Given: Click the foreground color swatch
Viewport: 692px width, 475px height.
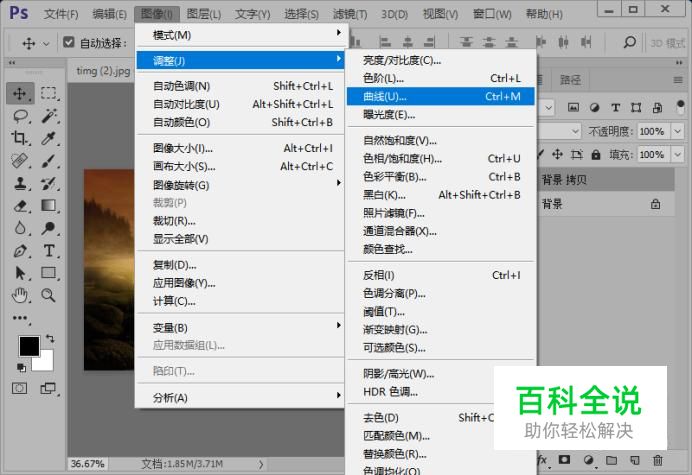Looking at the screenshot, I should tap(29, 346).
